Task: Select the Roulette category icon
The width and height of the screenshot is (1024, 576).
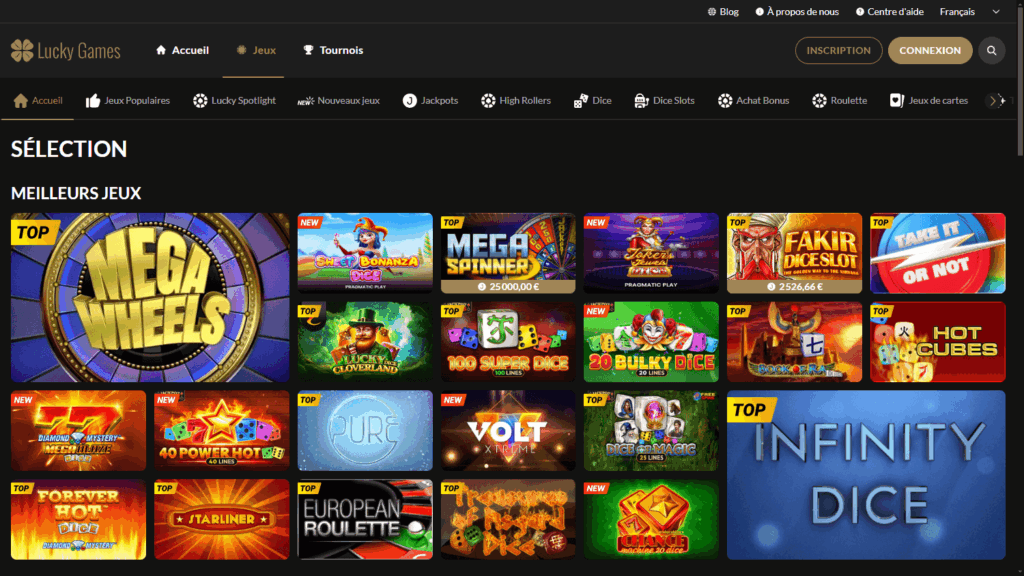Action: tap(819, 101)
